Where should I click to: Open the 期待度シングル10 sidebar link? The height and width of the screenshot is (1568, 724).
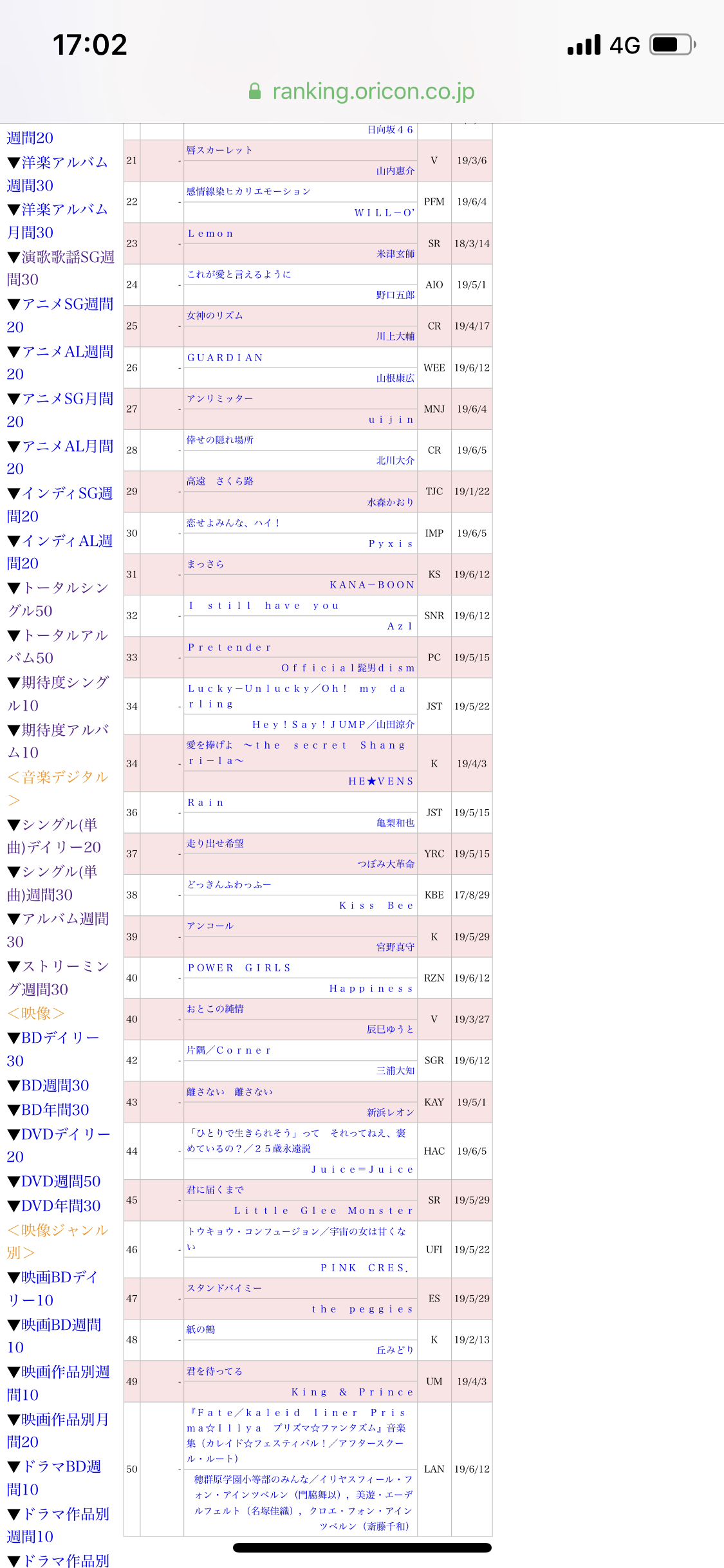[58, 694]
